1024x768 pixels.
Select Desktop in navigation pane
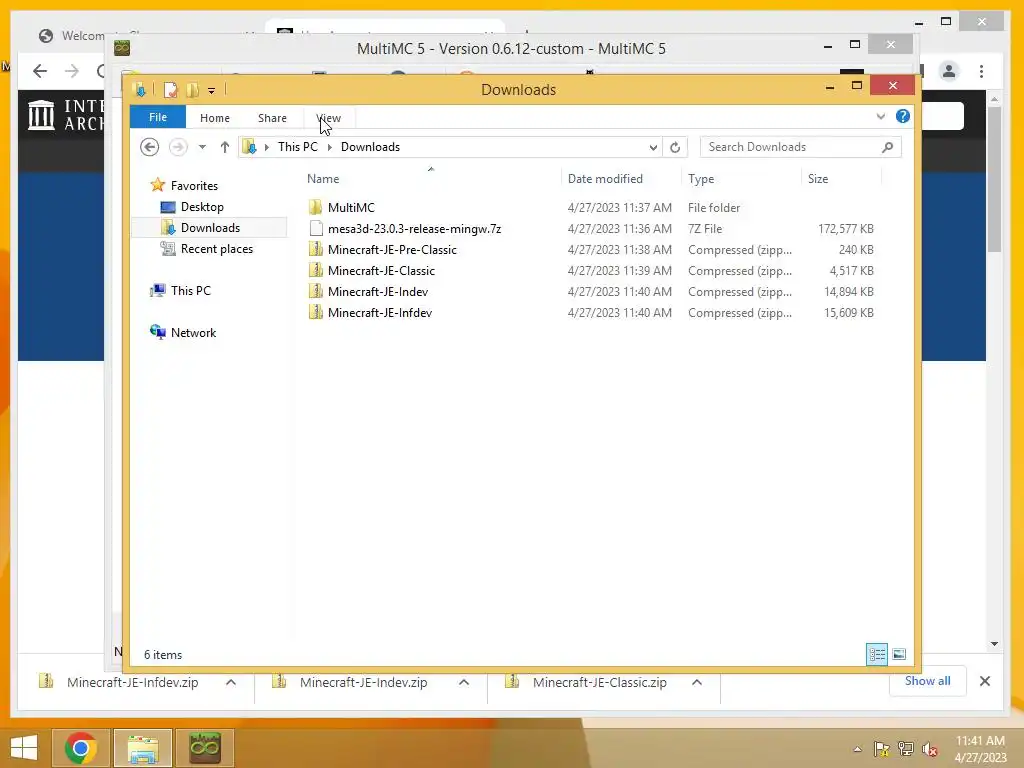click(x=202, y=207)
